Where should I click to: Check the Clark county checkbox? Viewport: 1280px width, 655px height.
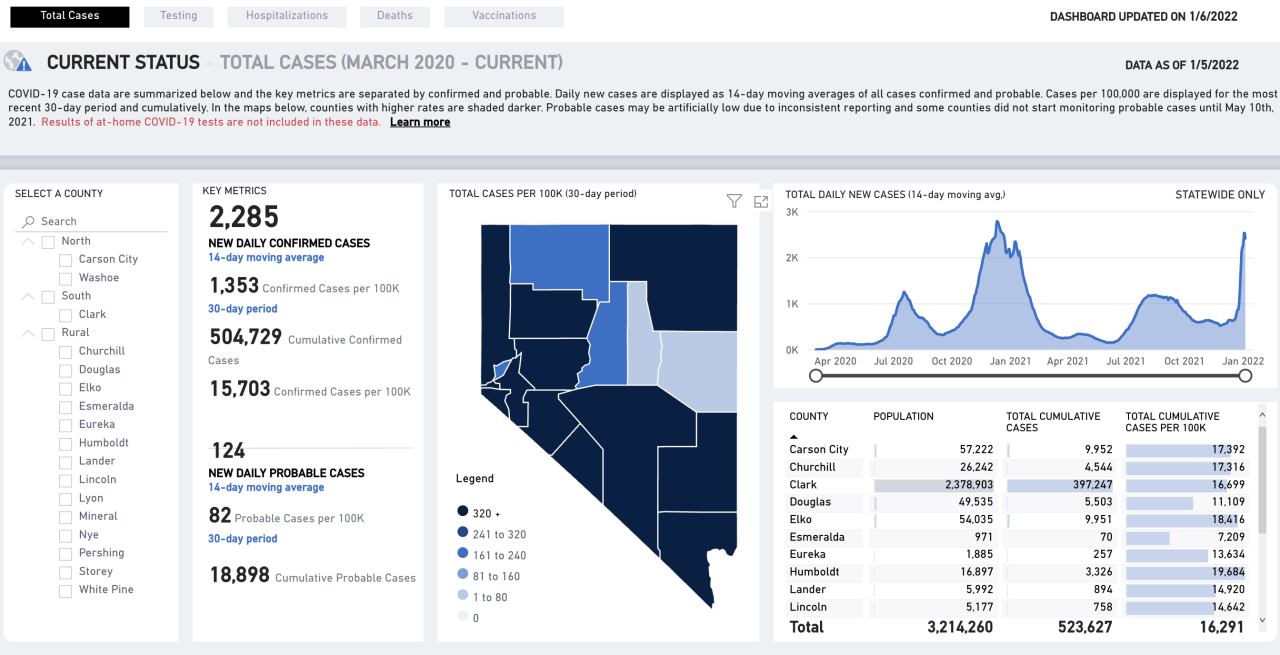tap(64, 314)
